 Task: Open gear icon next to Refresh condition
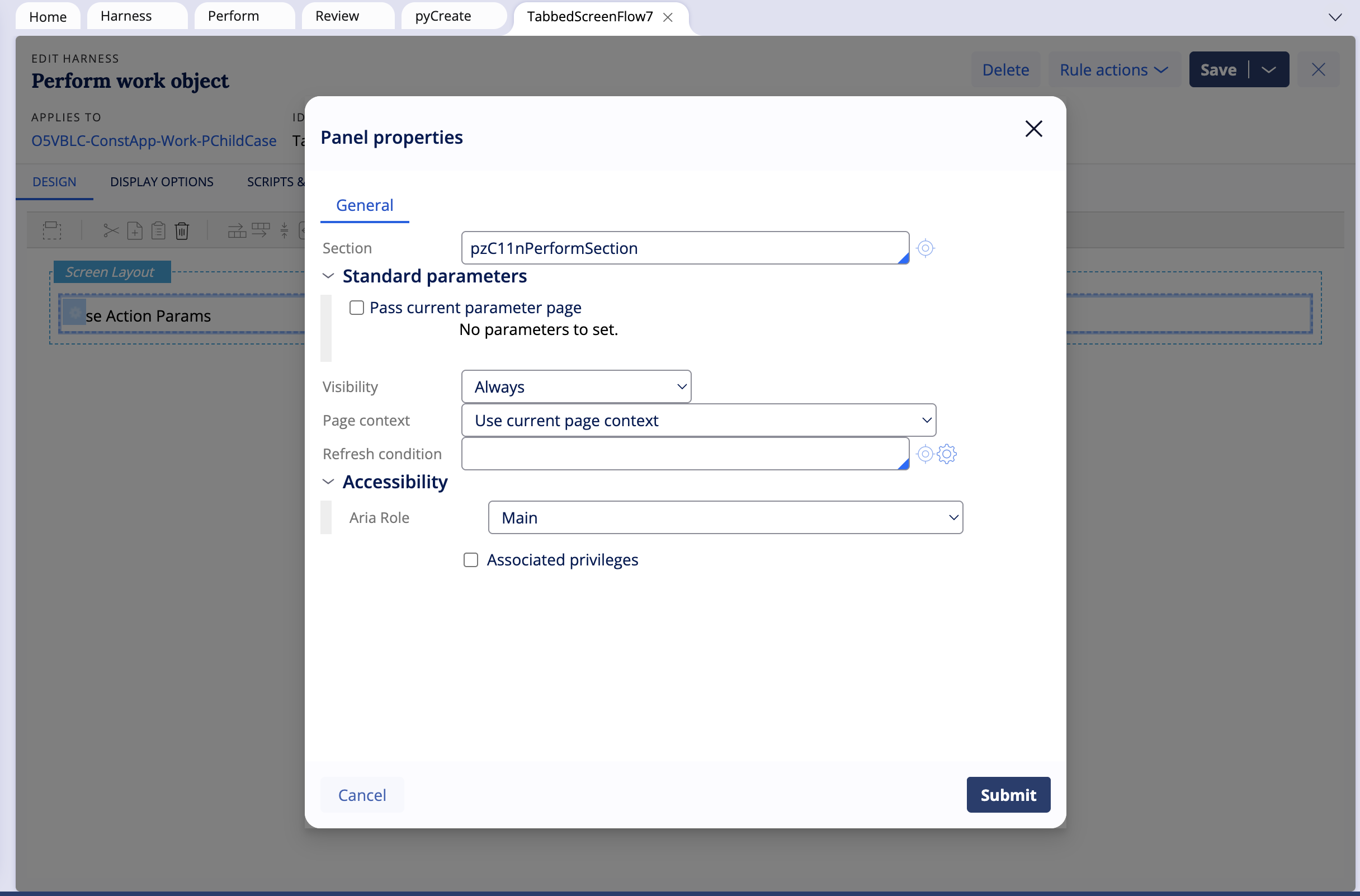[947, 454]
